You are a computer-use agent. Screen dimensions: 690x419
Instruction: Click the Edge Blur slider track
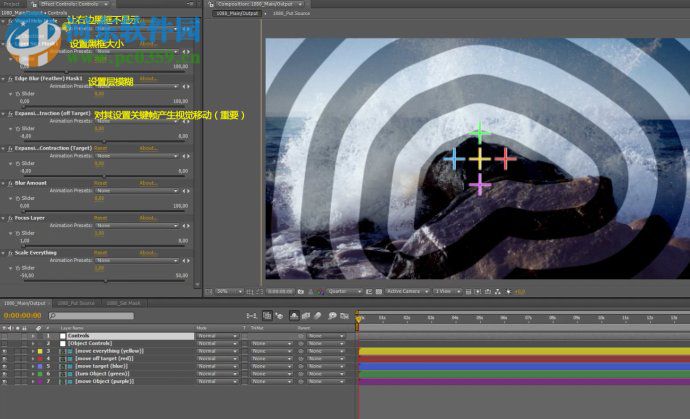[x=105, y=107]
